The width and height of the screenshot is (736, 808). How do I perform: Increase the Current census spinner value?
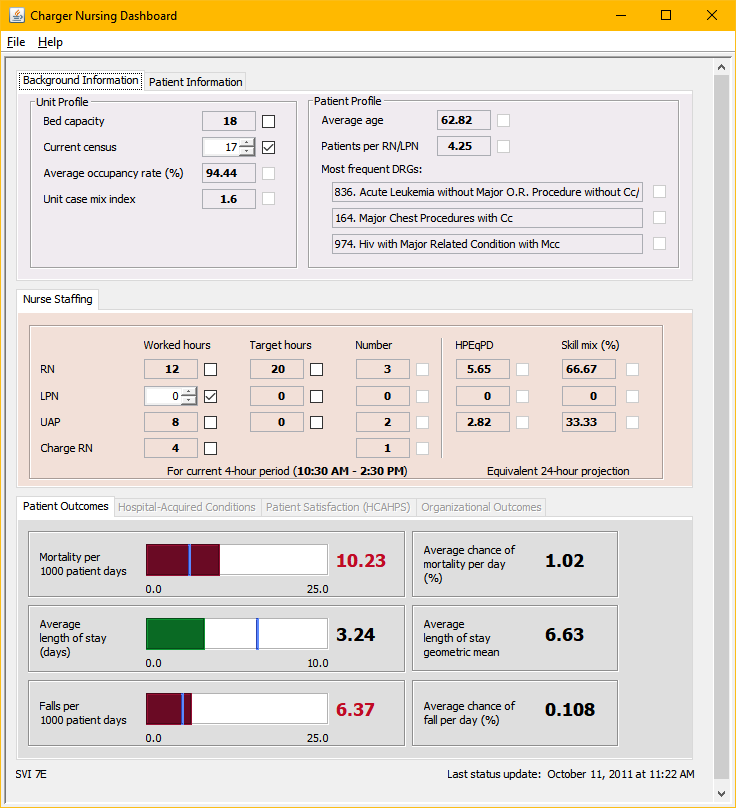point(246,142)
